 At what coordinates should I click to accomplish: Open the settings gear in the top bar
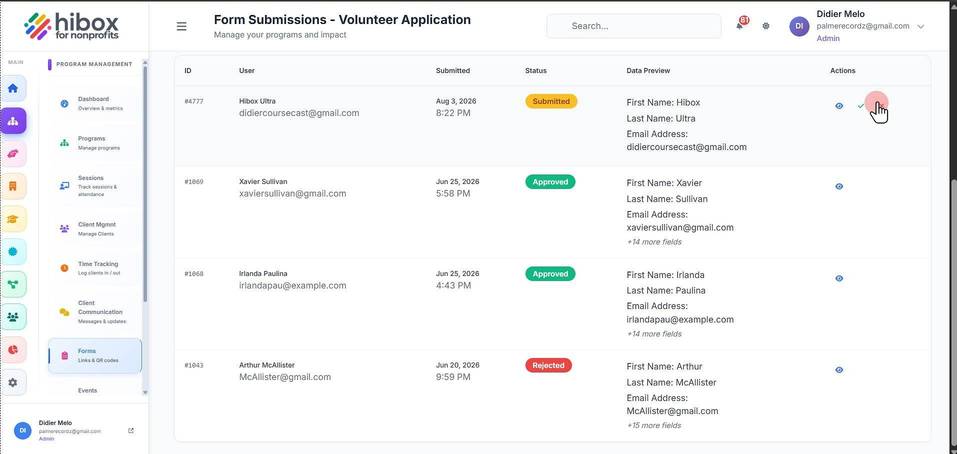point(766,26)
